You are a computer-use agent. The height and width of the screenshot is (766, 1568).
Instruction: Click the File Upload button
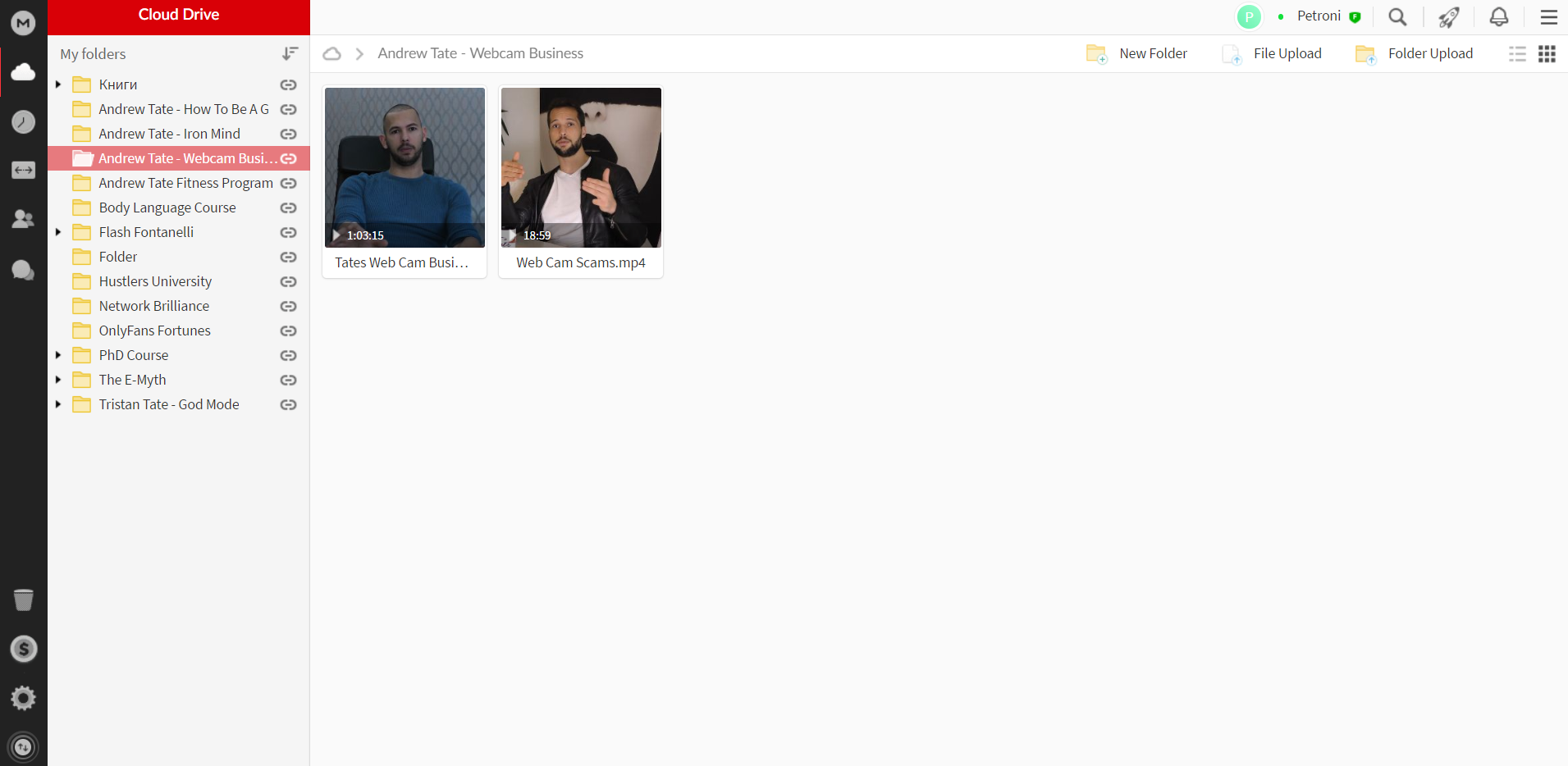[1272, 53]
